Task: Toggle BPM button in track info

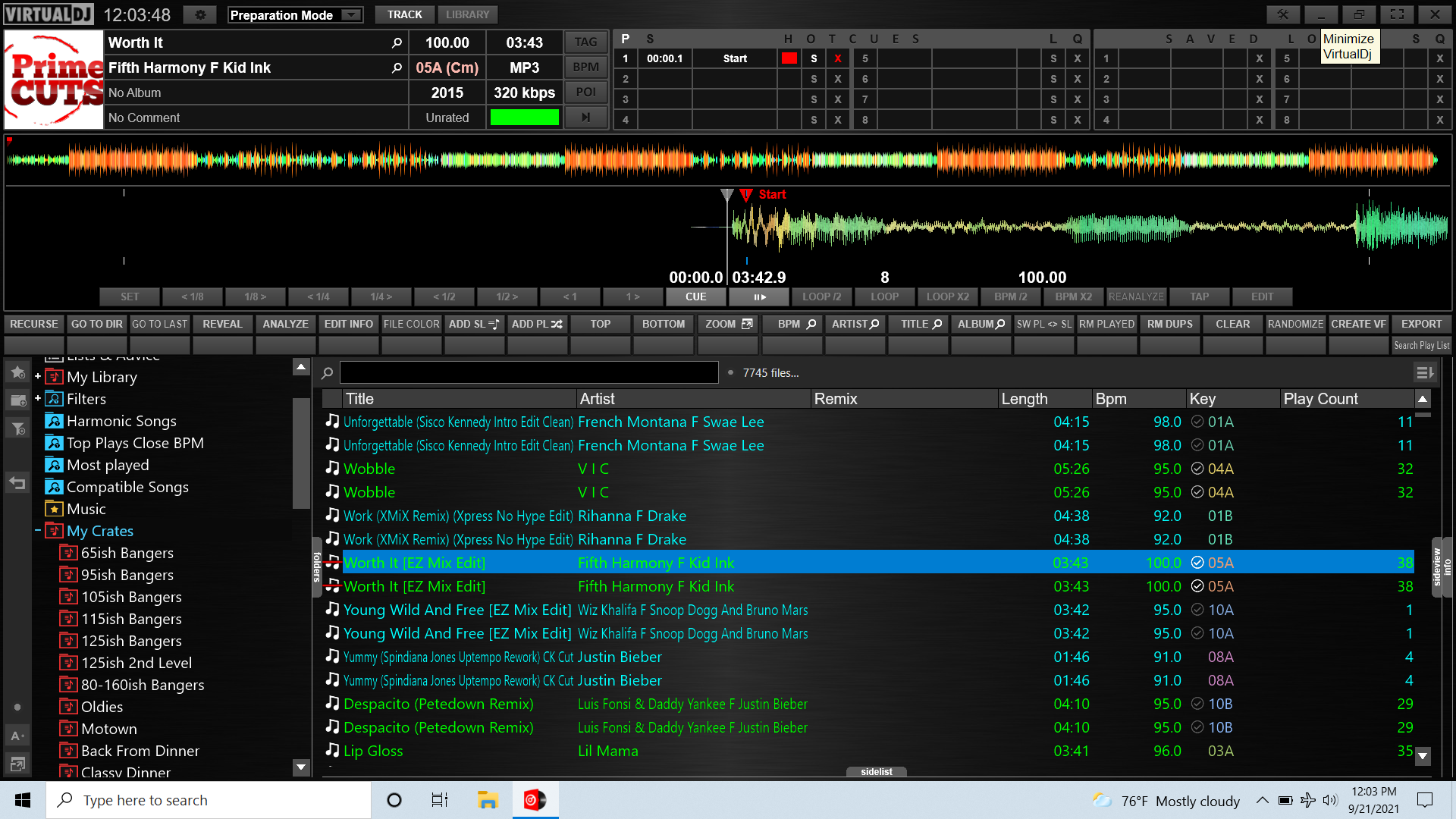Action: coord(585,67)
